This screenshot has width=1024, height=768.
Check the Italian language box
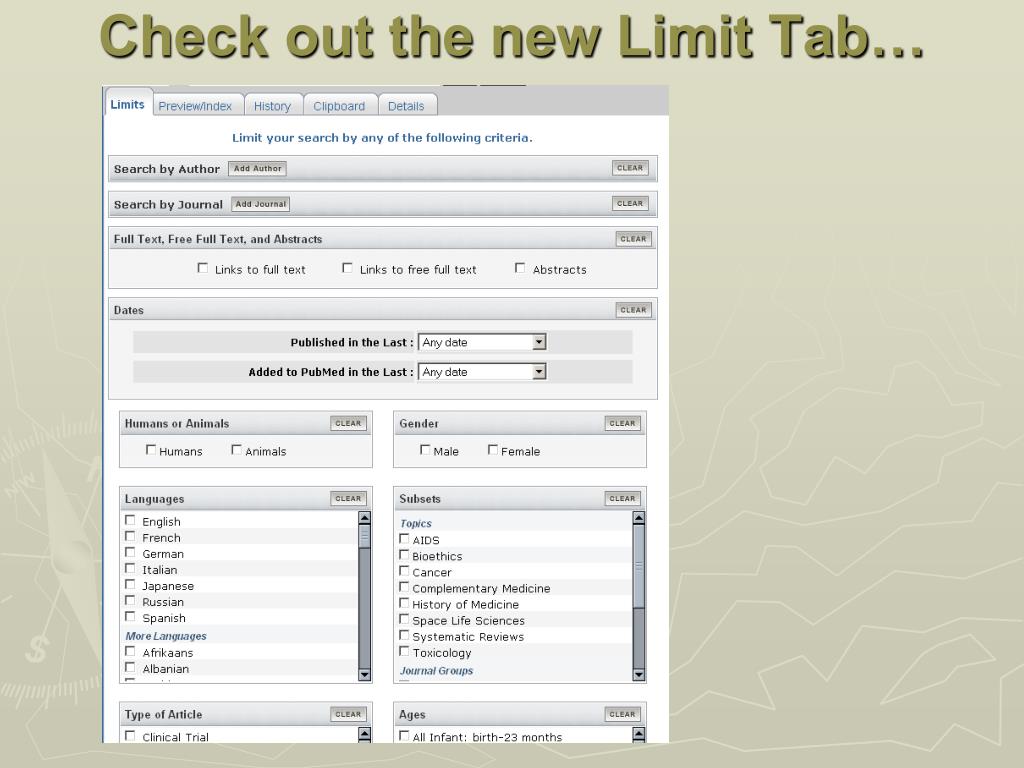(x=130, y=568)
